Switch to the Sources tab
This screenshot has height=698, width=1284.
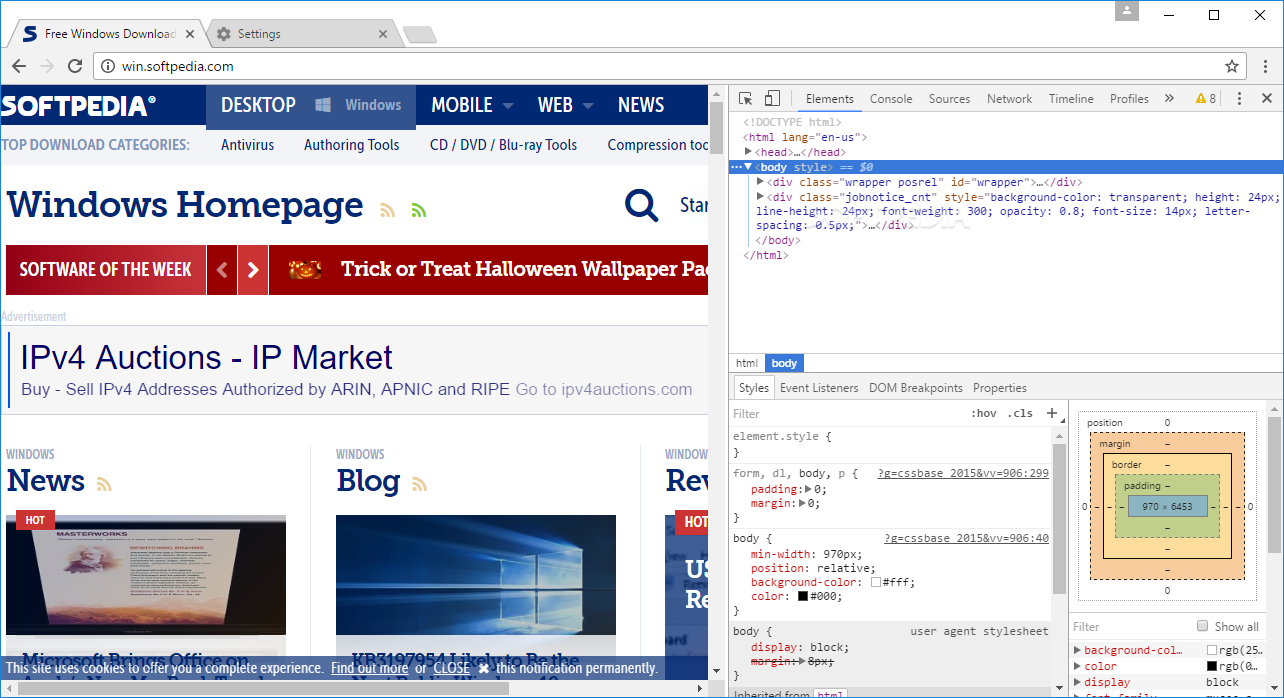coord(949,99)
